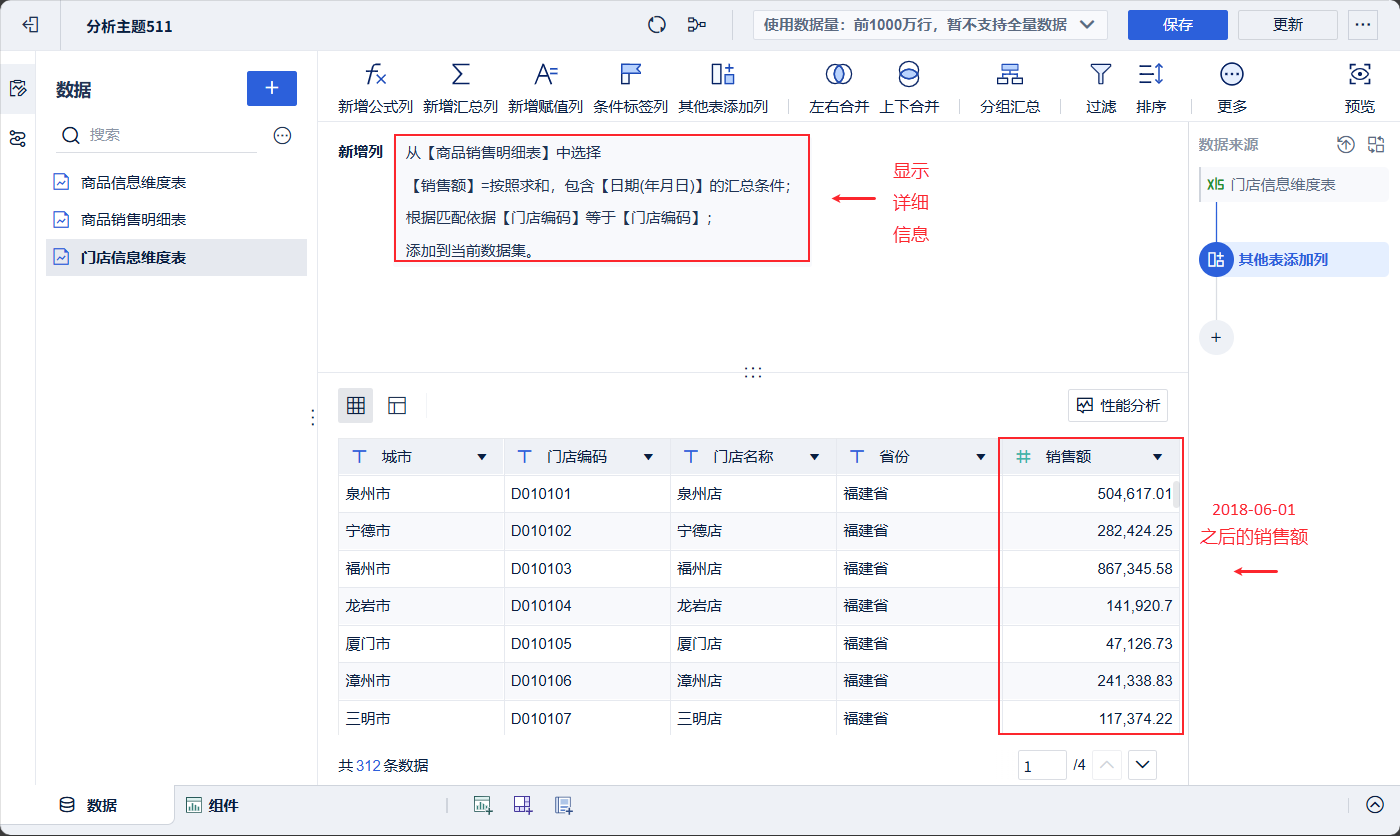The width and height of the screenshot is (1400, 836).
Task: Select the 左右合并 tool
Action: coord(839,88)
